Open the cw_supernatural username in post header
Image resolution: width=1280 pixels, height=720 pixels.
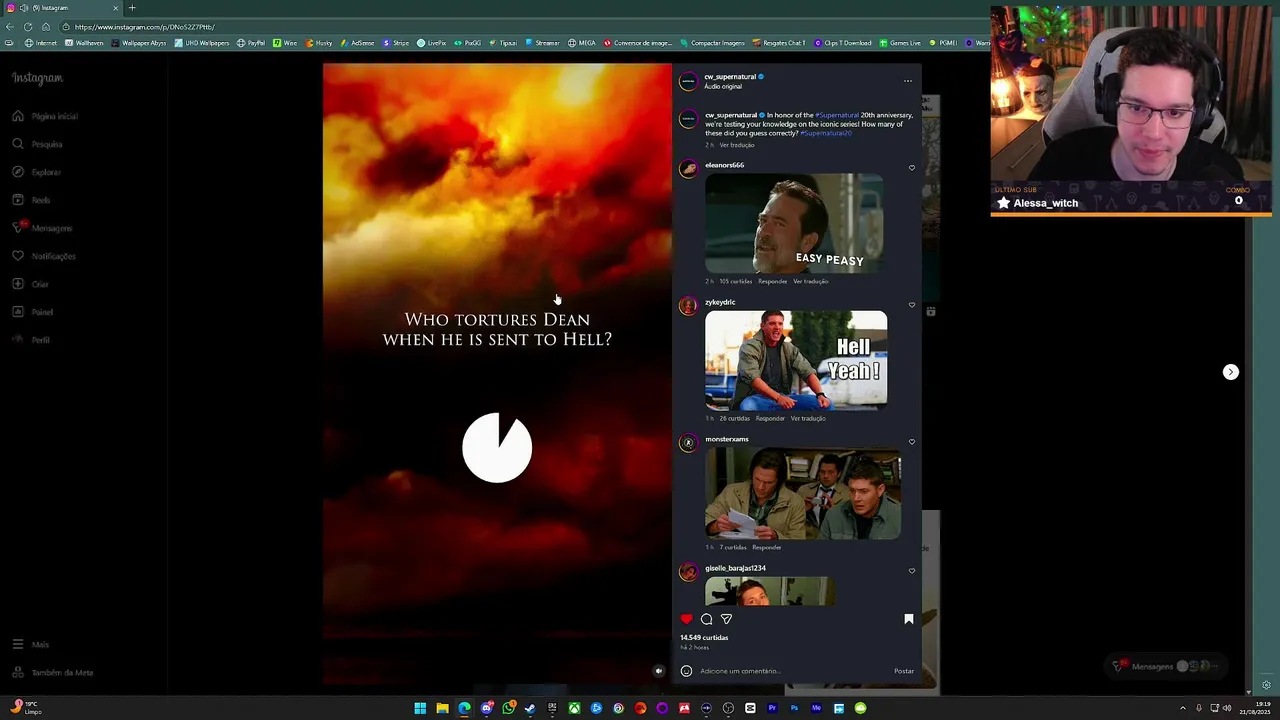point(730,77)
